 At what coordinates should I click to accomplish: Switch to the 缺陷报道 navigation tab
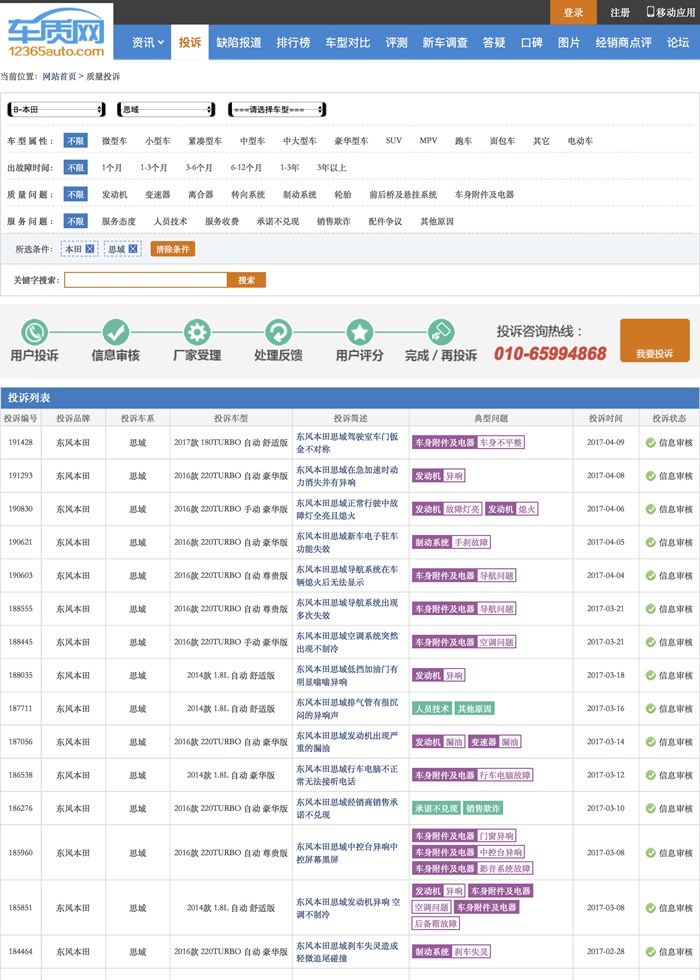[x=239, y=43]
